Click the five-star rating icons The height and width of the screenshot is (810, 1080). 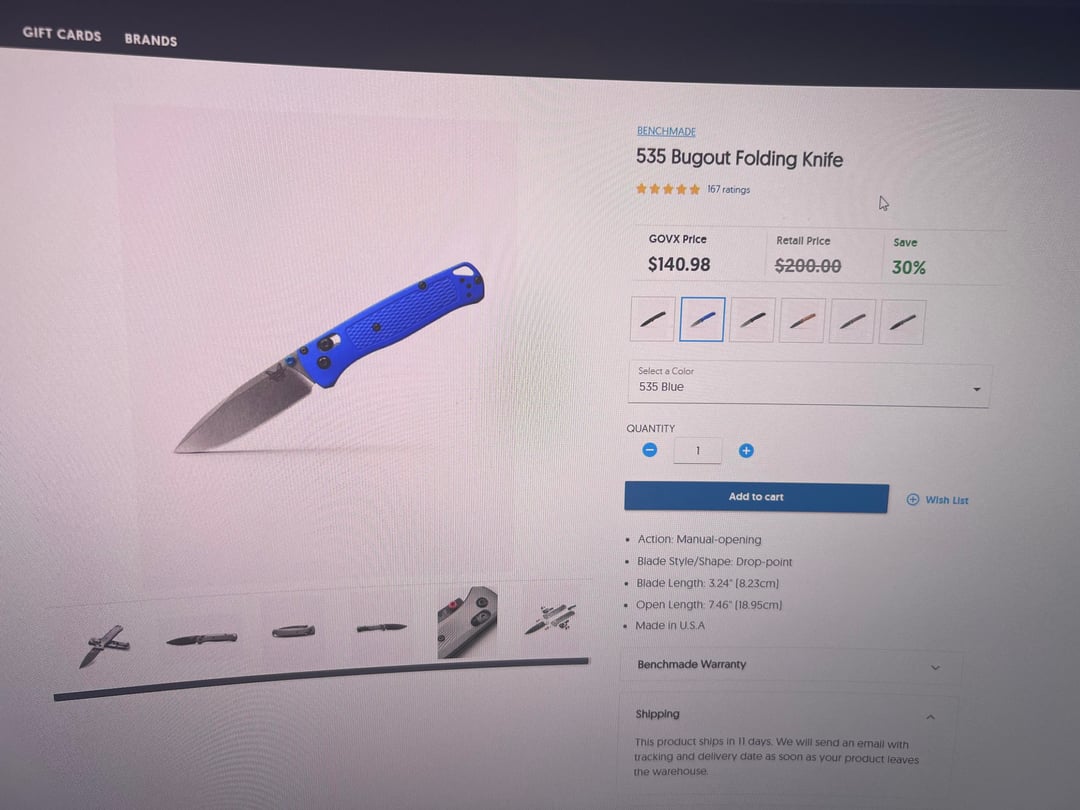pyautogui.click(x=667, y=189)
